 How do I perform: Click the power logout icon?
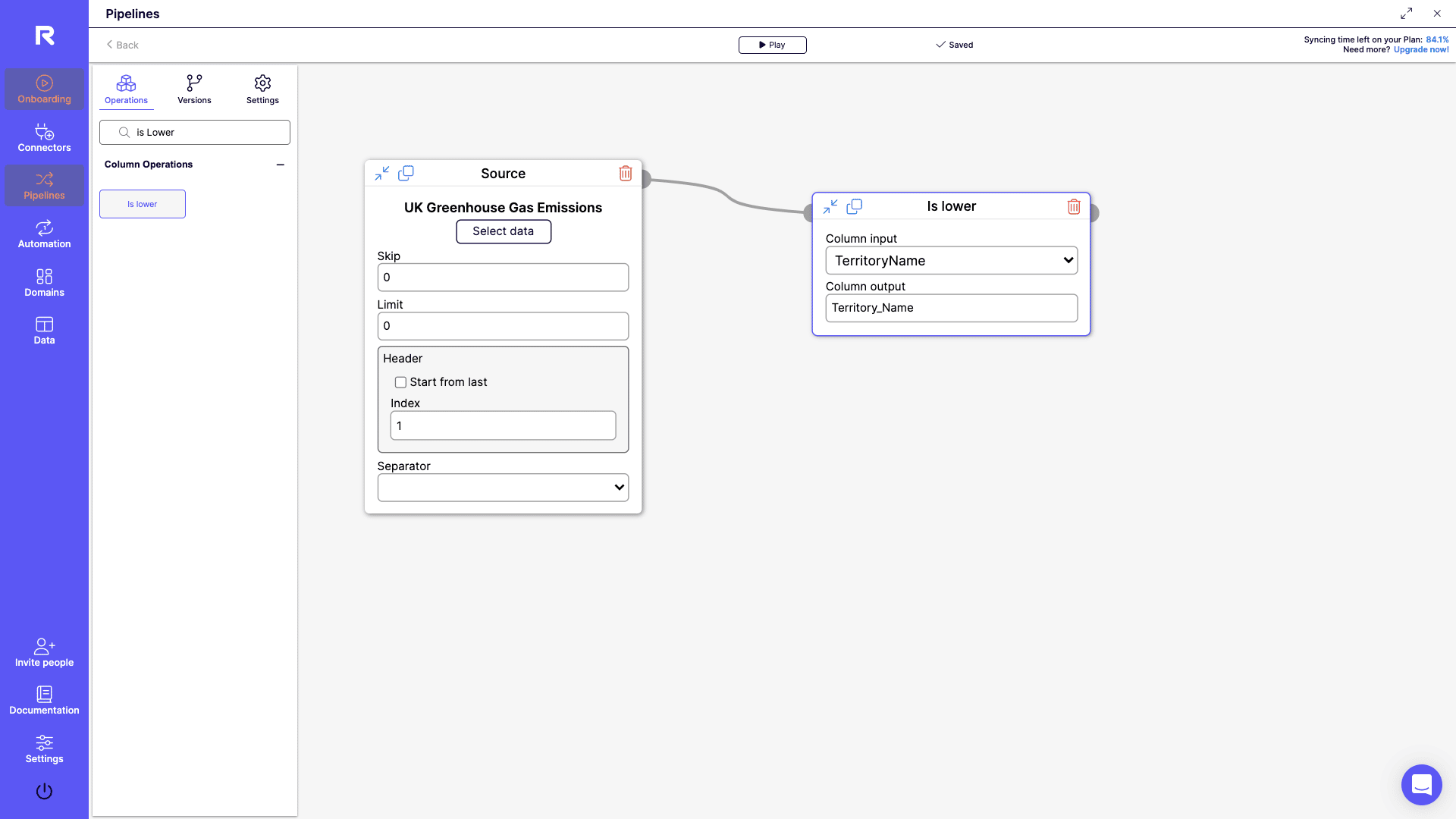coord(44,791)
